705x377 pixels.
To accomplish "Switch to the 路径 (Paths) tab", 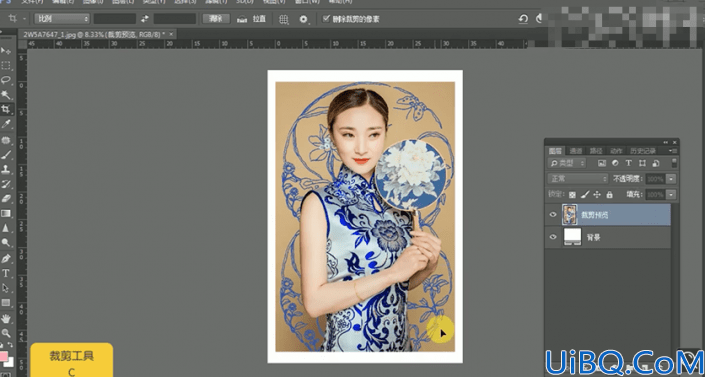I will pyautogui.click(x=596, y=151).
